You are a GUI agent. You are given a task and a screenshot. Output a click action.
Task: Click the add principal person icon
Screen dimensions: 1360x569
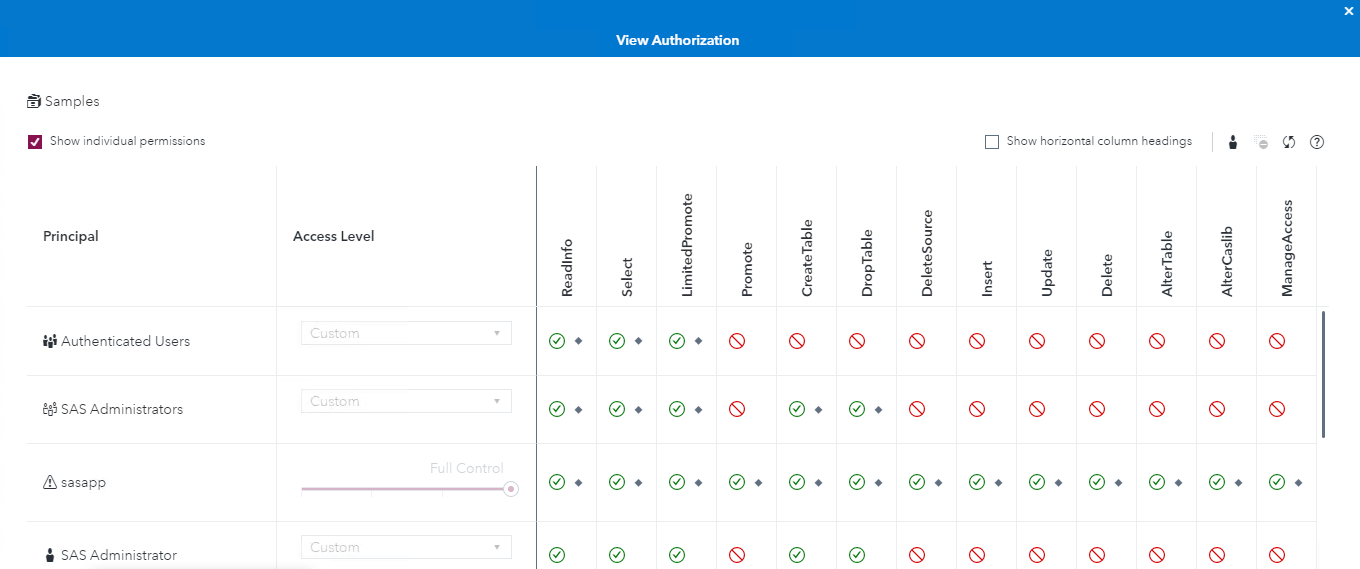(1233, 142)
